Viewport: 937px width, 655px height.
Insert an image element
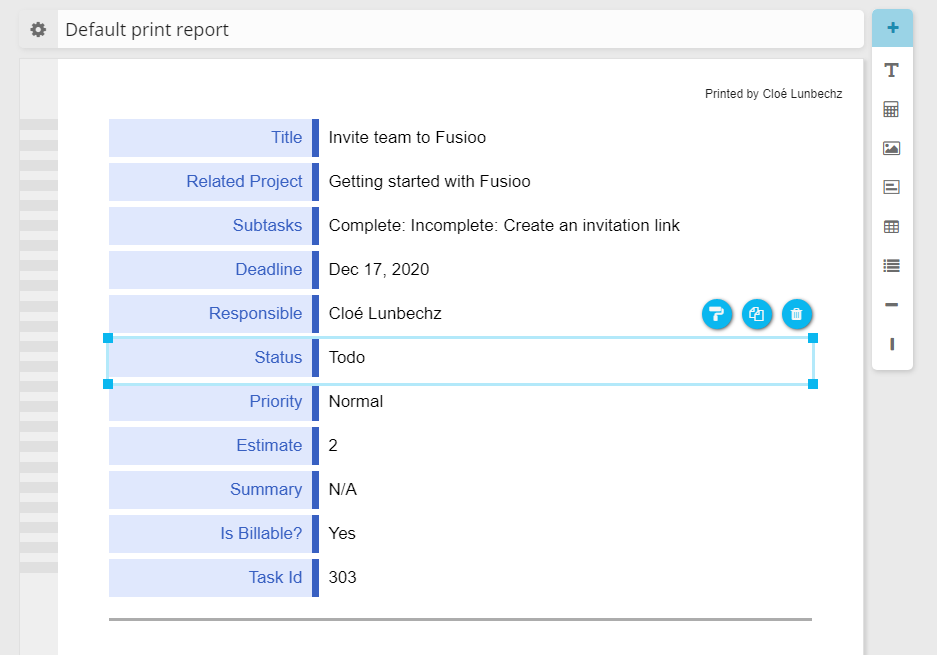click(x=892, y=148)
